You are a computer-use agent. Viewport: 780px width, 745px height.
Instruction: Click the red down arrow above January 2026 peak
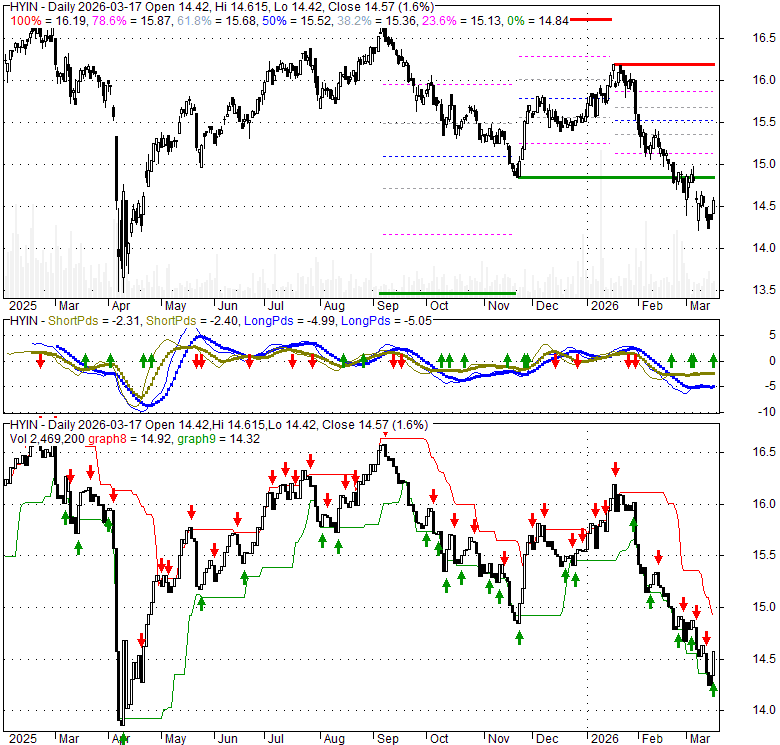point(616,469)
